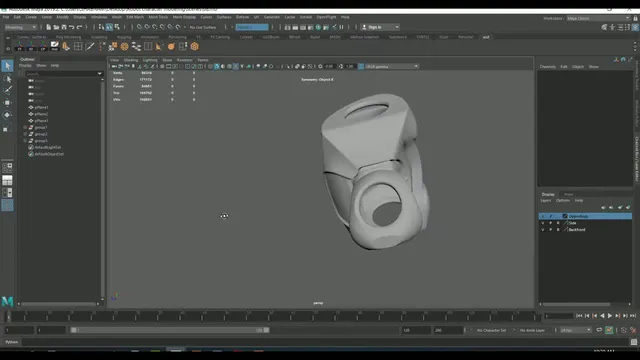Jump to start of playback range
The width and height of the screenshot is (640, 360).
coord(579,316)
